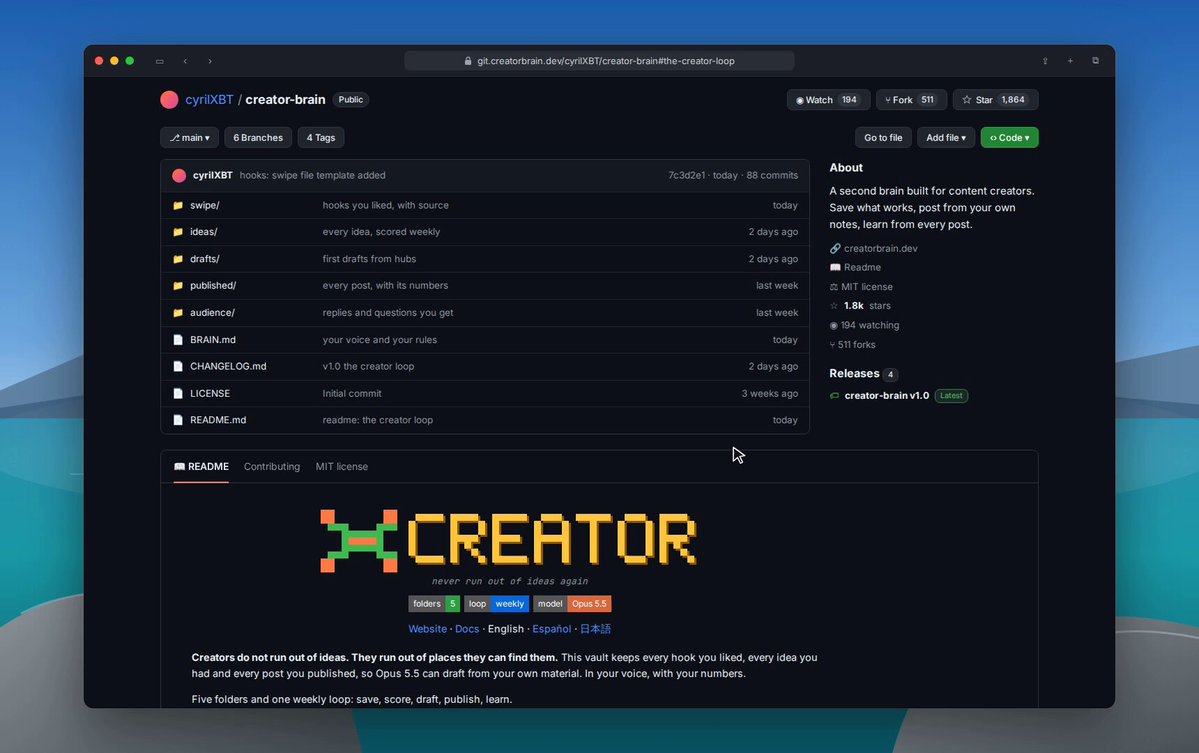Click the audience/ folder icon
1199x753 pixels.
[x=178, y=313]
